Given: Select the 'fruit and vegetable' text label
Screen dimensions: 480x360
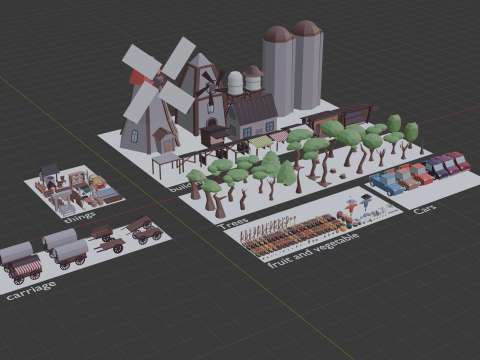Looking at the screenshot, I should pos(314,250).
